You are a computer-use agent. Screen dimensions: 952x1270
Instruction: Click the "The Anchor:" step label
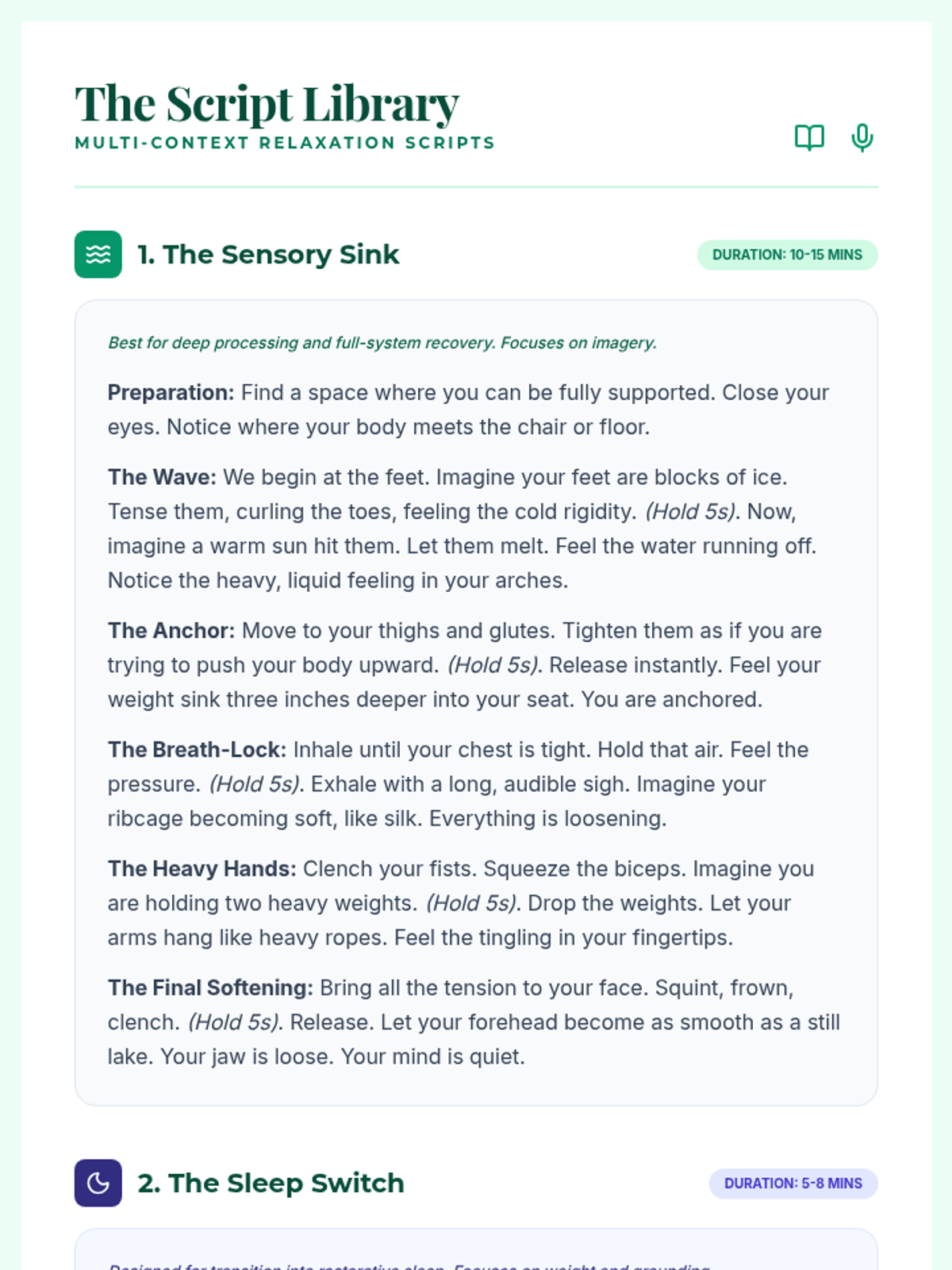click(171, 631)
